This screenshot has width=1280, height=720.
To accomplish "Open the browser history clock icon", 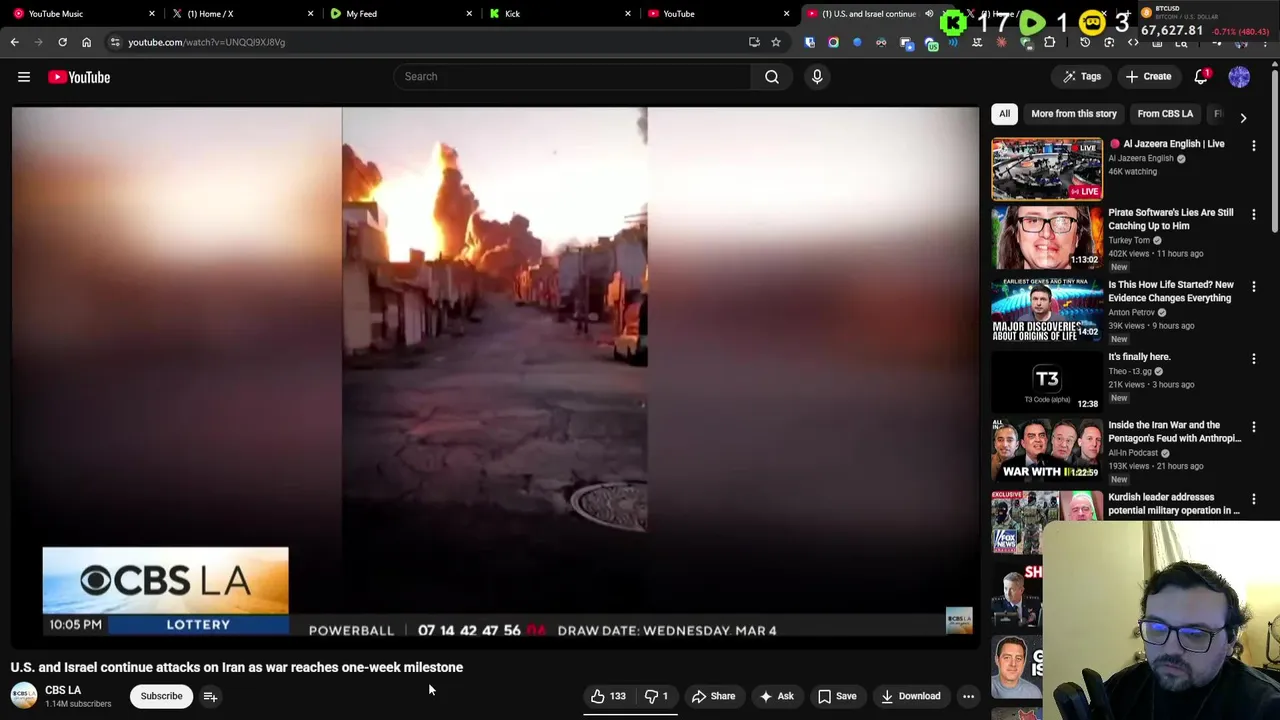I will (x=1085, y=42).
